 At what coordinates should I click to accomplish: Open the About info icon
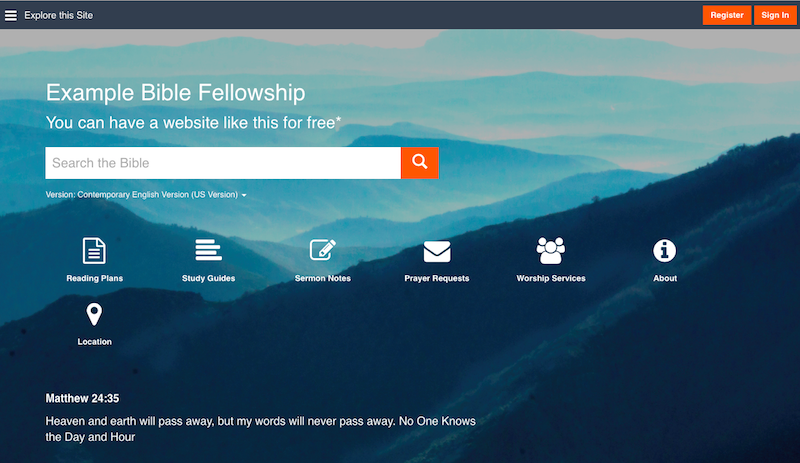[664, 251]
